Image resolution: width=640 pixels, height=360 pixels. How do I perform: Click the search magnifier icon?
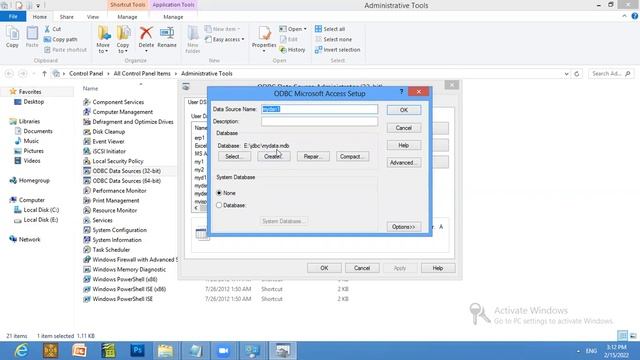pyautogui.click(x=628, y=73)
